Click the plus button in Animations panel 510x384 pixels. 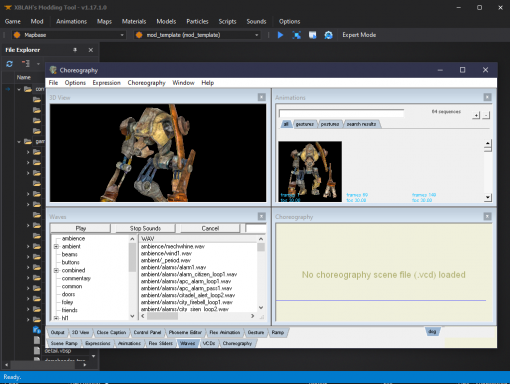pyautogui.click(x=476, y=115)
